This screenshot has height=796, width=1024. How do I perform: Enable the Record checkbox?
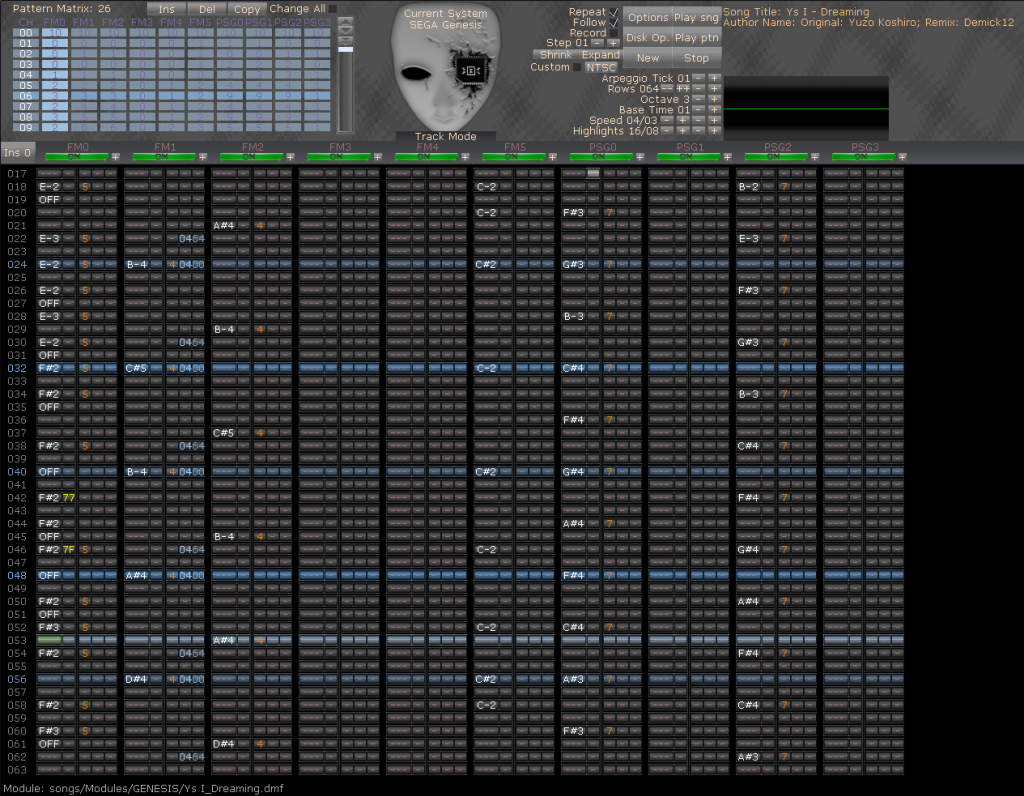pos(614,33)
